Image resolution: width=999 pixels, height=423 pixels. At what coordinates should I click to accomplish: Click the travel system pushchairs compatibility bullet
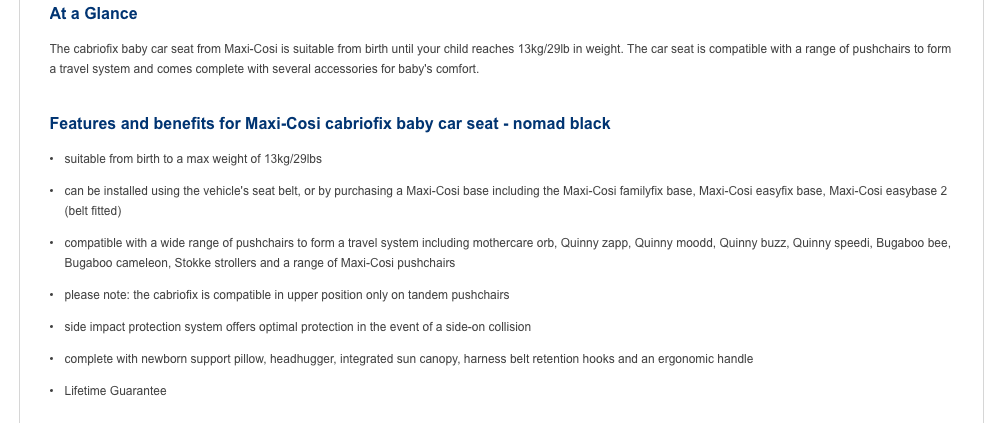tap(507, 253)
